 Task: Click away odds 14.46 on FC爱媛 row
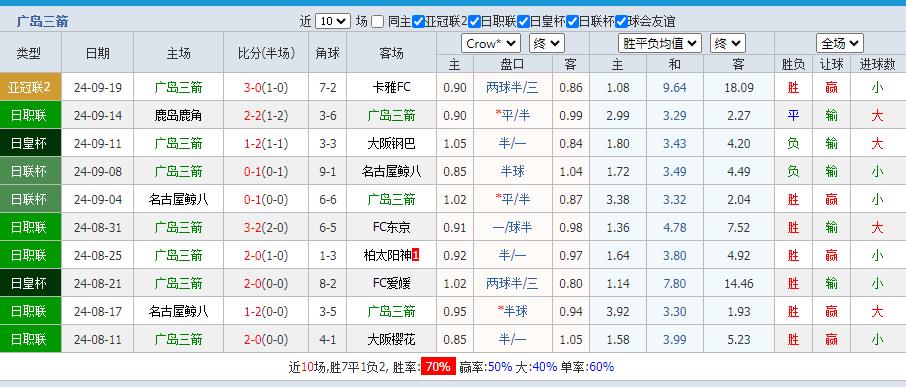pos(738,283)
